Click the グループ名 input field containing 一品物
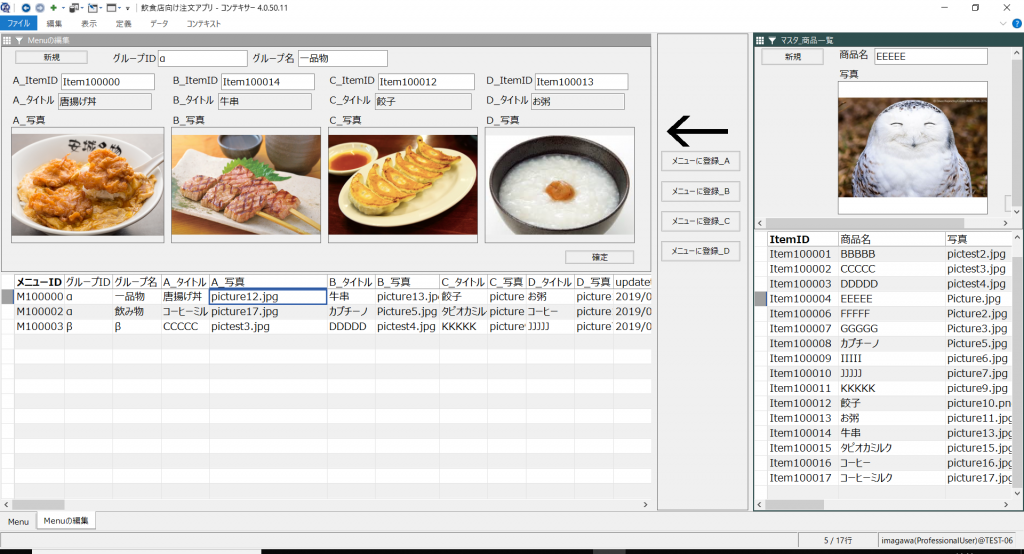This screenshot has width=1024, height=554. click(340, 59)
